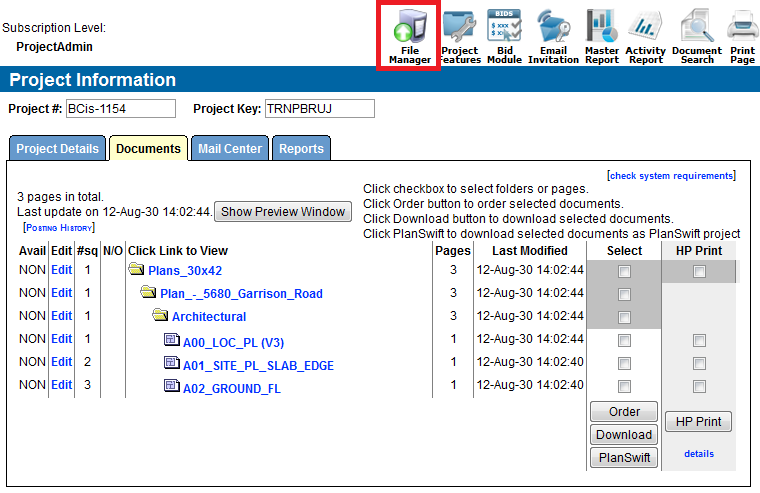Click Edit for A00_LOC_PL (V3) row
The width and height of the screenshot is (760, 493).
(62, 338)
